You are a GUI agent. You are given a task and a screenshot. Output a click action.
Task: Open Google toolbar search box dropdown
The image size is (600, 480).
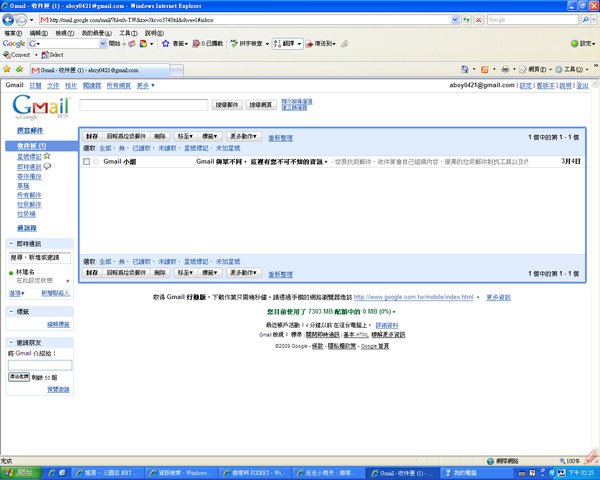[x=103, y=44]
